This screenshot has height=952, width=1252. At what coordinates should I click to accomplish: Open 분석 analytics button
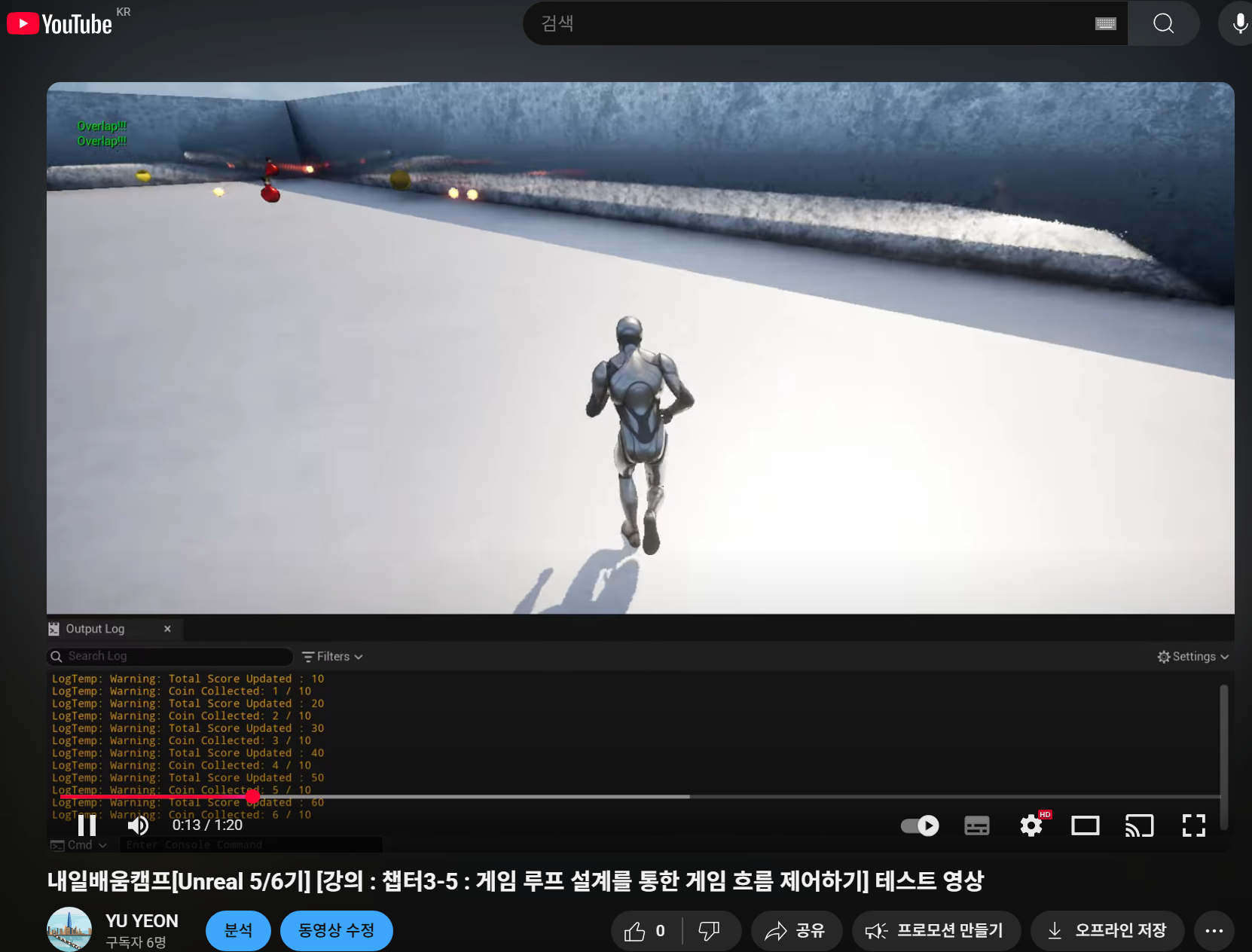238,931
